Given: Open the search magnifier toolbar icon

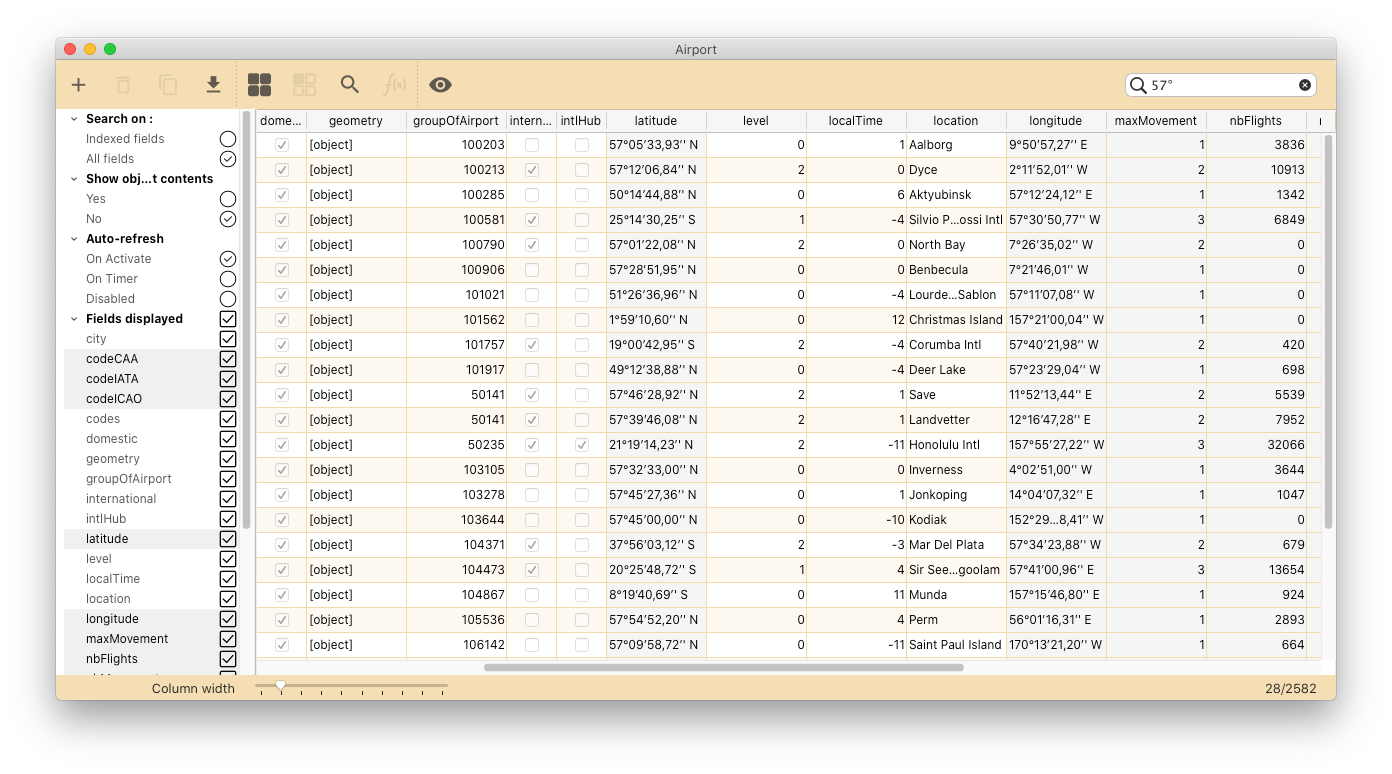Looking at the screenshot, I should [x=349, y=85].
